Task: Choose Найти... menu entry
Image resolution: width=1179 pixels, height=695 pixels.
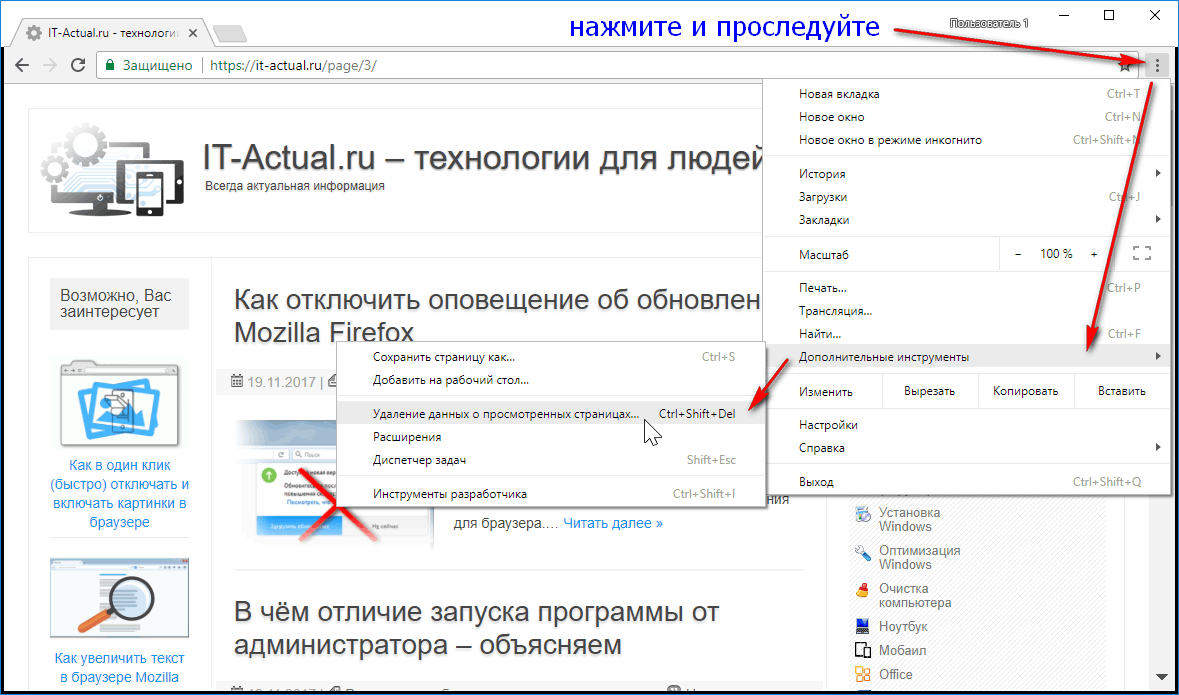Action: click(x=966, y=334)
